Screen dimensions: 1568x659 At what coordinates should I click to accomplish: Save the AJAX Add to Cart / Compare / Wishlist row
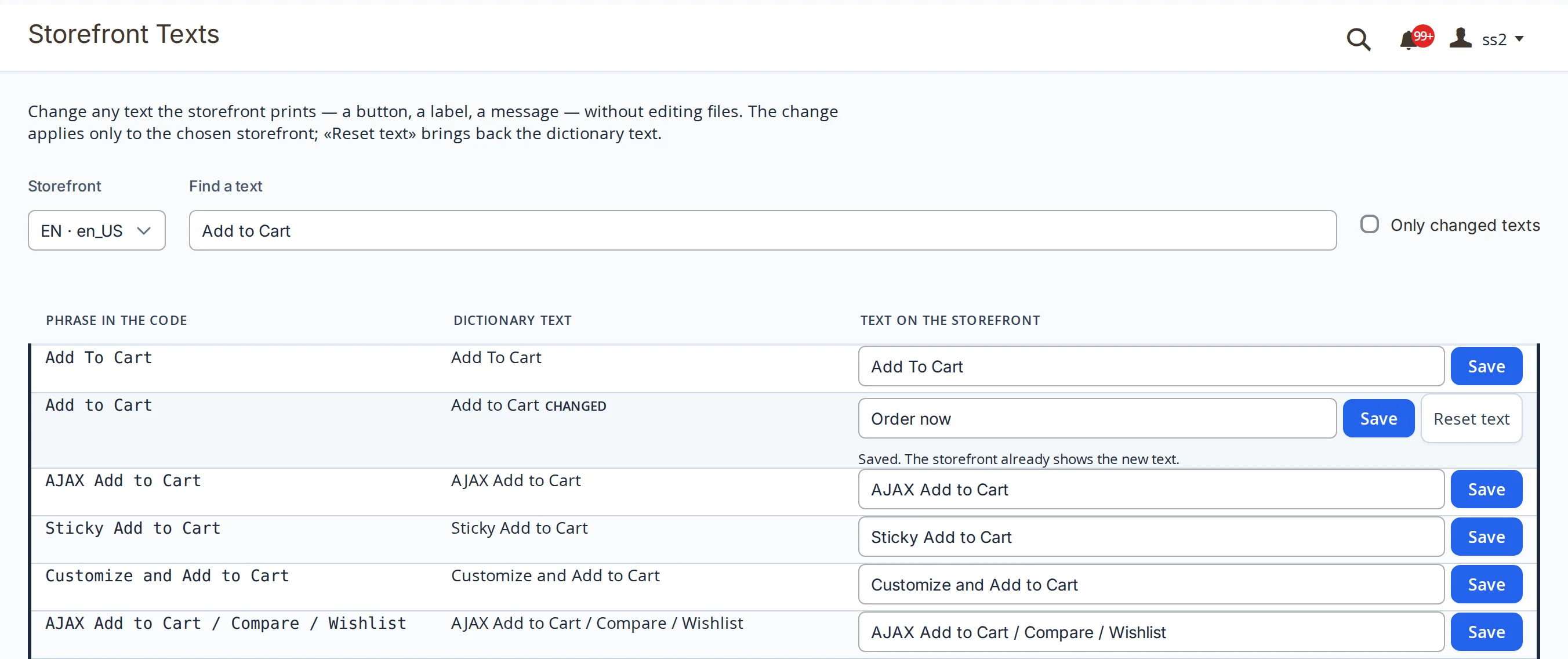1486,632
